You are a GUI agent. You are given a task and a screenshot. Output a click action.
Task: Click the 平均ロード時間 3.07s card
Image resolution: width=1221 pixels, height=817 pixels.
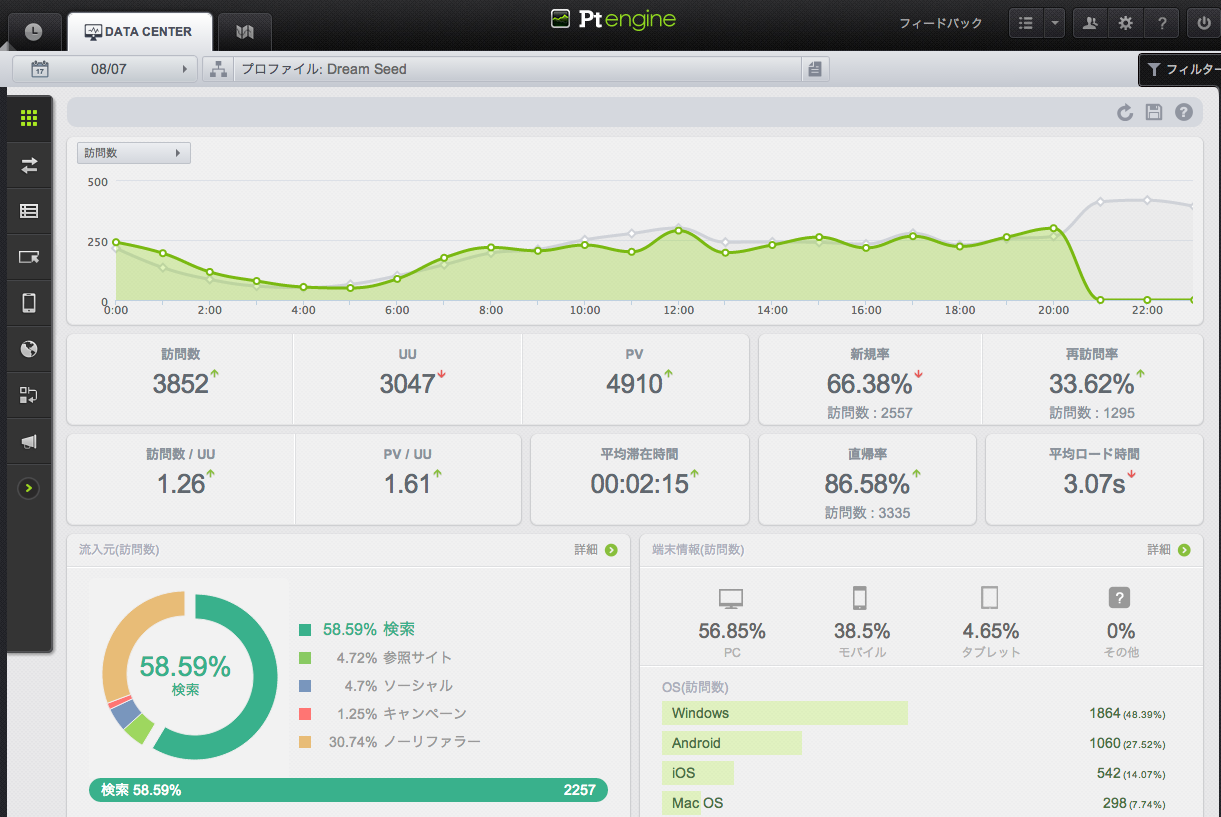tap(1094, 479)
